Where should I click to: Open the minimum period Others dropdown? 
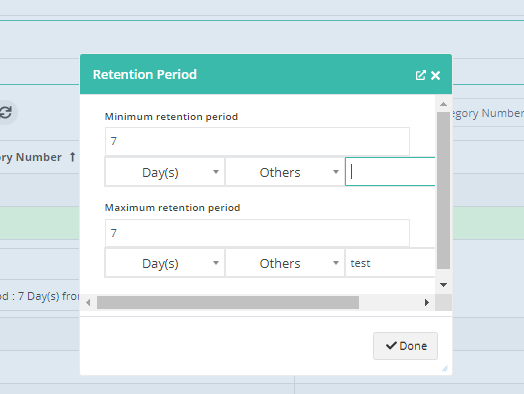tap(285, 172)
